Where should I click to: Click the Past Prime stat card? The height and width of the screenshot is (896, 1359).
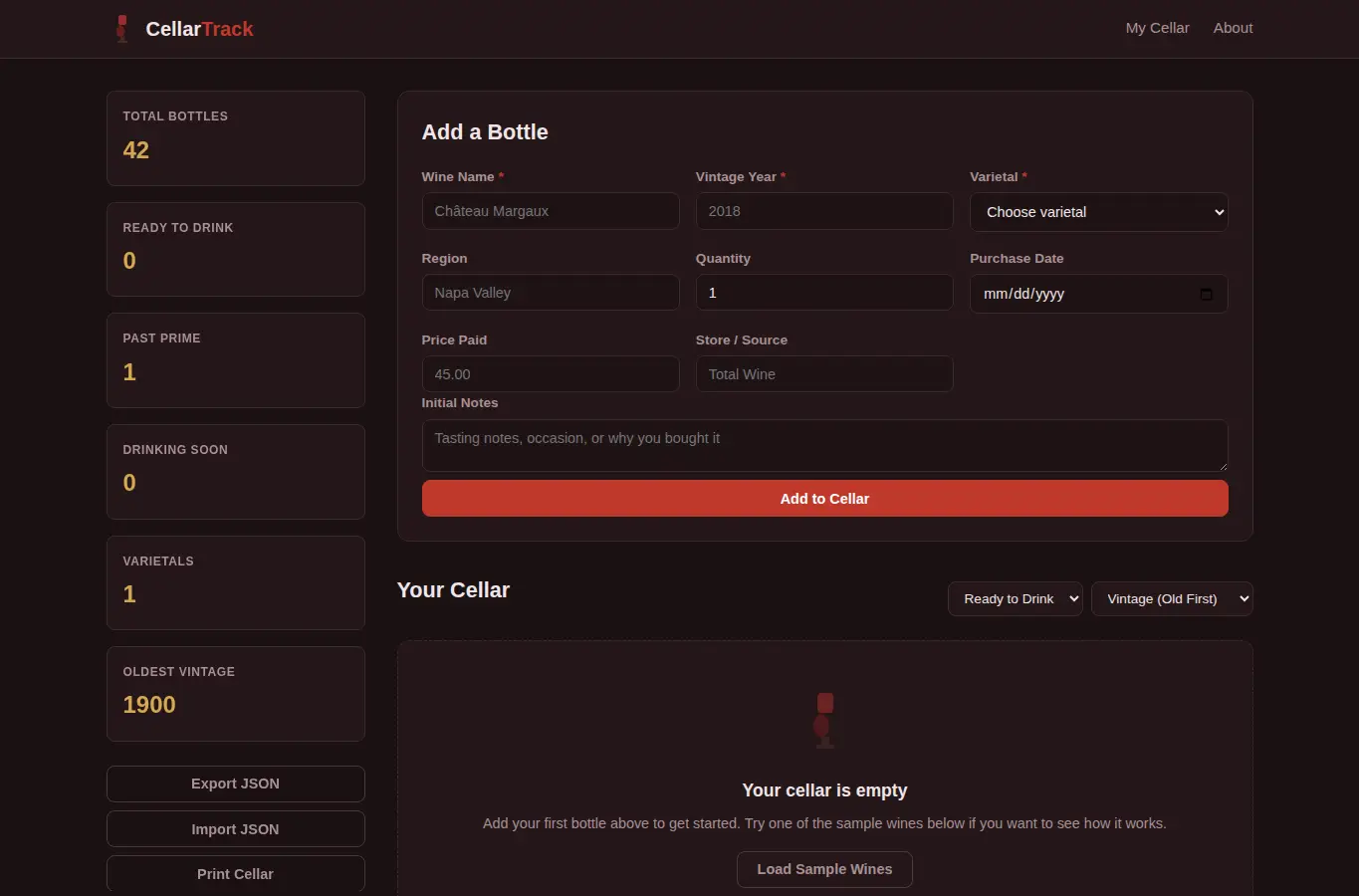tap(236, 360)
